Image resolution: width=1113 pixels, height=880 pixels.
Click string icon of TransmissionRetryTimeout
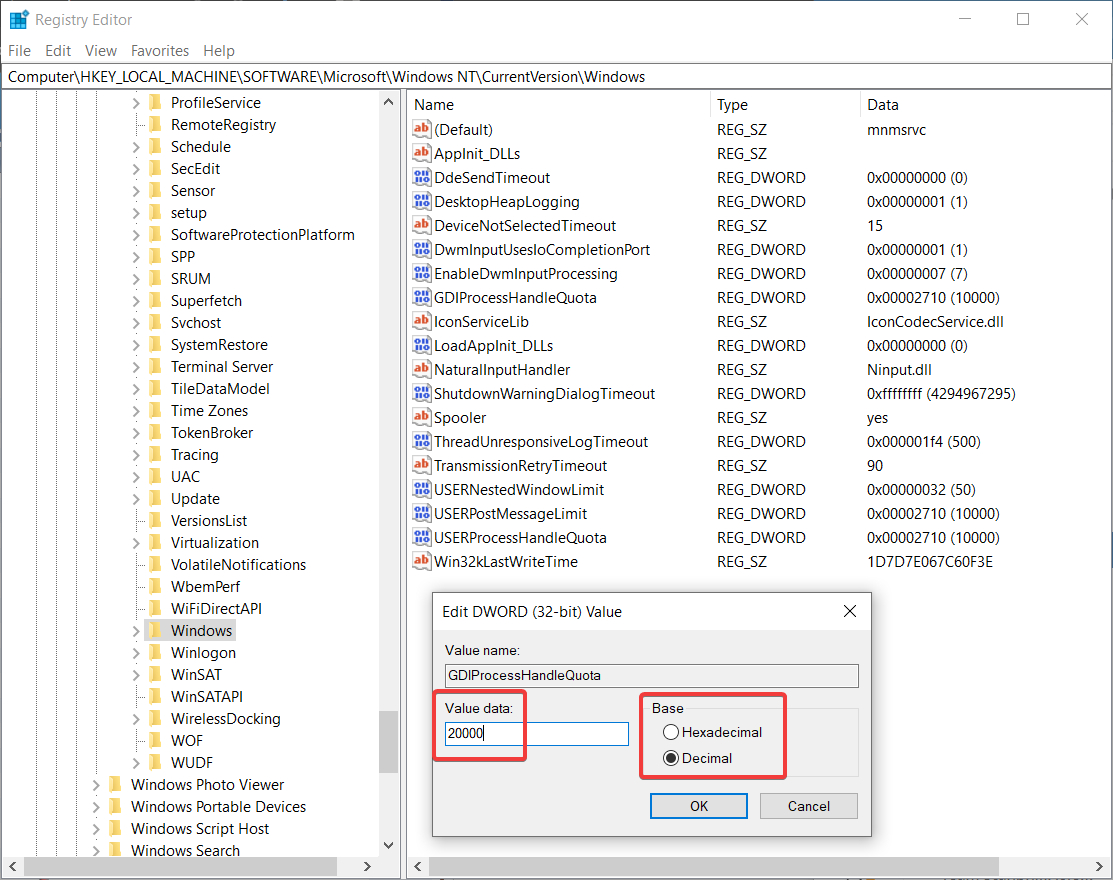tap(422, 466)
